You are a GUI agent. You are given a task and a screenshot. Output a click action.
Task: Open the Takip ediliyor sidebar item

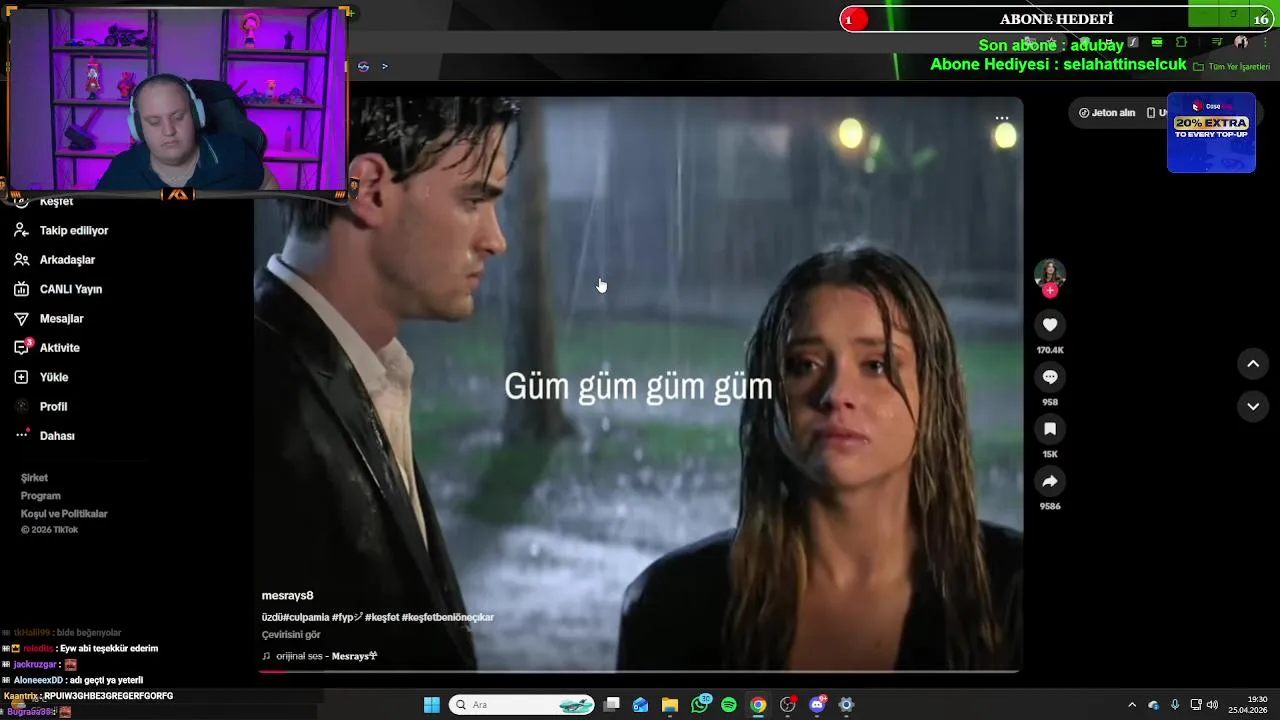pos(60,230)
